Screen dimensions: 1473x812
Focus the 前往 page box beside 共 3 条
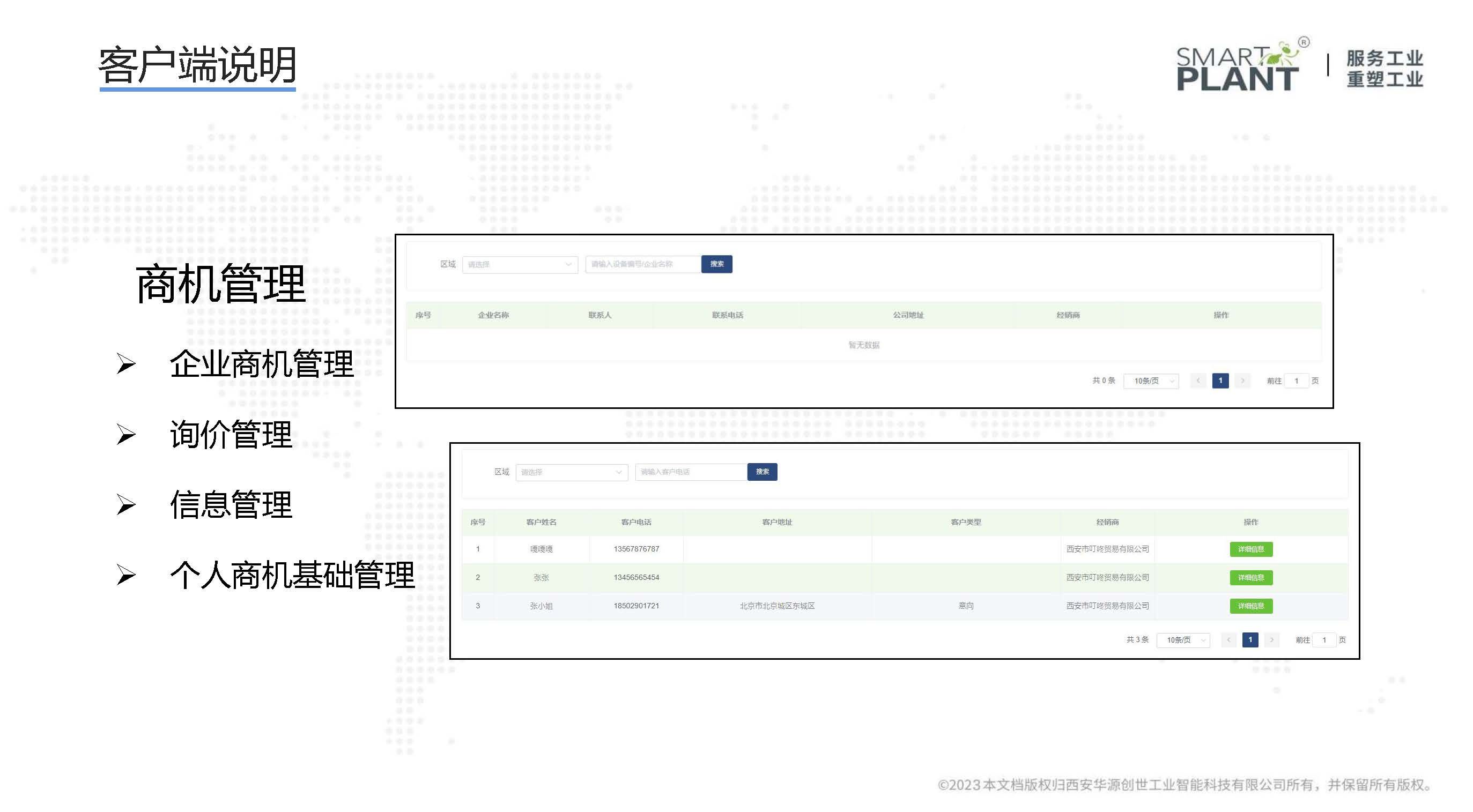[1324, 640]
